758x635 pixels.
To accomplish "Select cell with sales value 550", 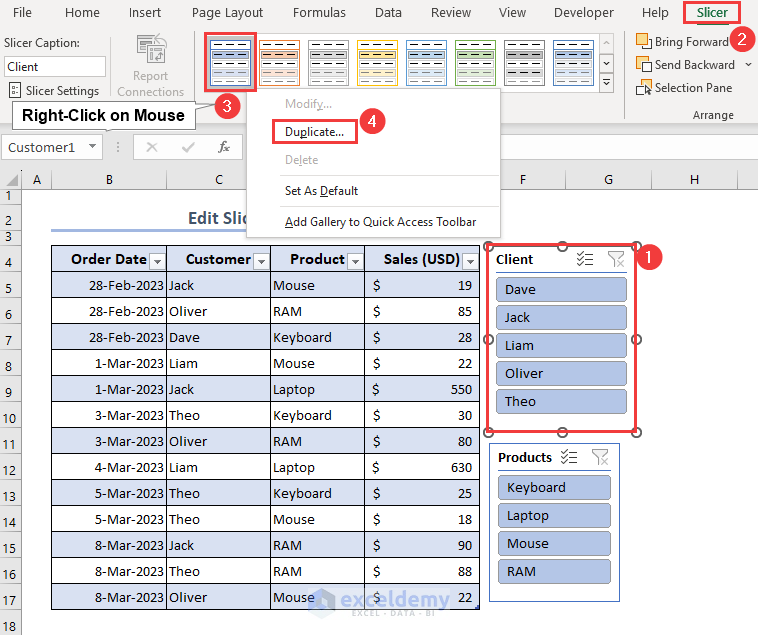I will (x=422, y=390).
